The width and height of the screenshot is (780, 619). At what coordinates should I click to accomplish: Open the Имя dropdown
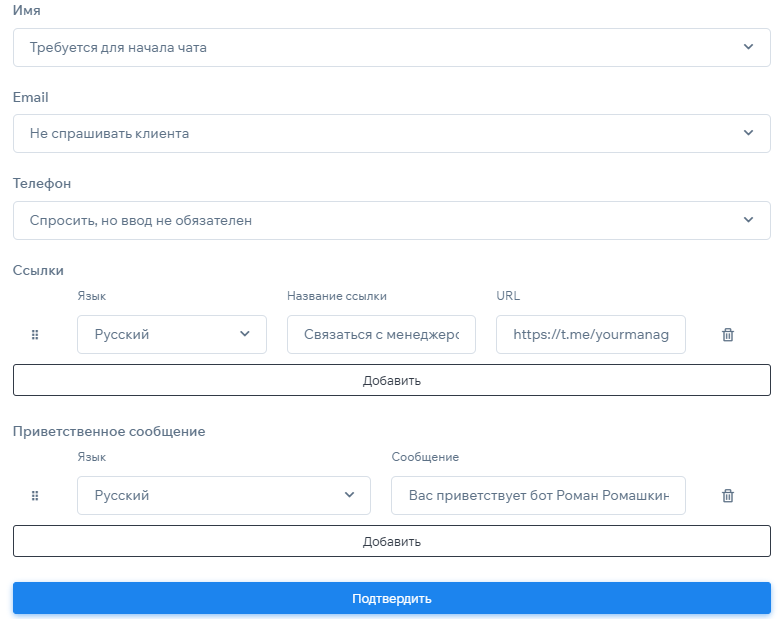391,47
